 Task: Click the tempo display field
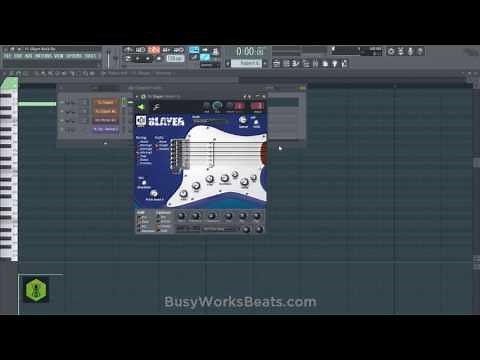175,59
